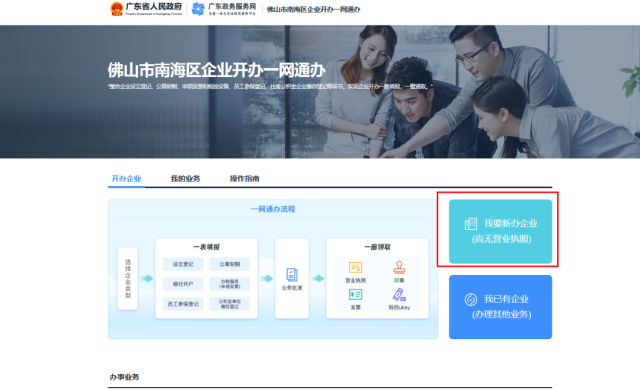Click the banner title 佛山市南海区企业开办一网通办

[x=216, y=70]
